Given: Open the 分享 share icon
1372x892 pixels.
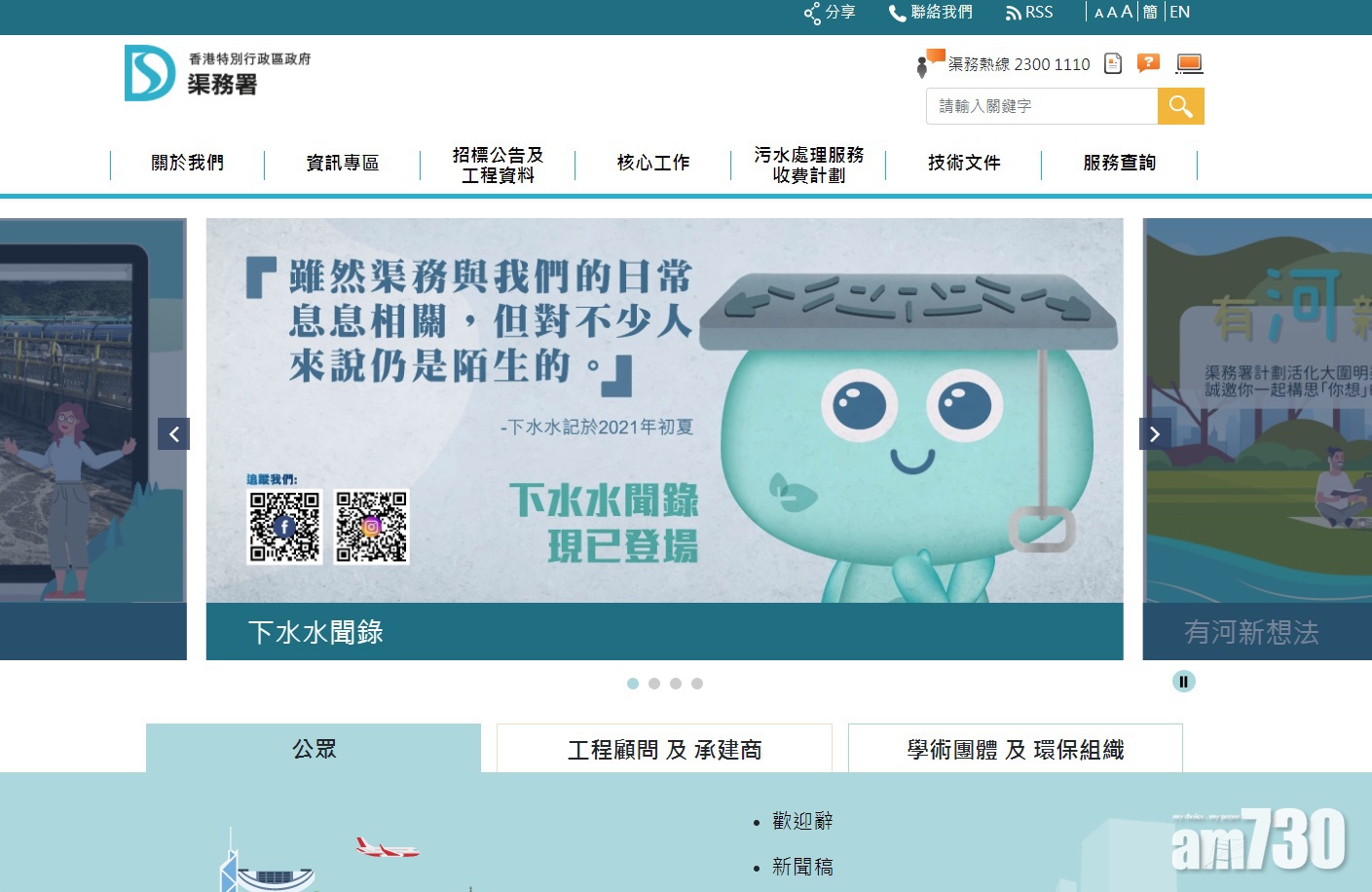Looking at the screenshot, I should pyautogui.click(x=829, y=13).
